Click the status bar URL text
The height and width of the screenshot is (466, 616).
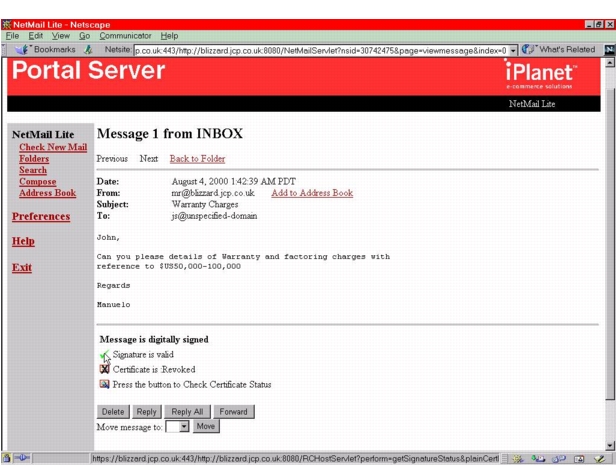[x=295, y=459]
